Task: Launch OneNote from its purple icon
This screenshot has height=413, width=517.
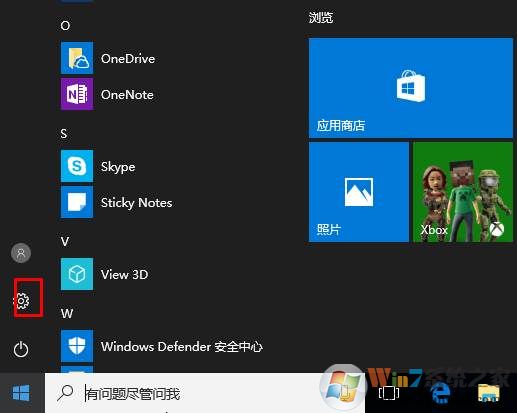Action: pyautogui.click(x=77, y=94)
